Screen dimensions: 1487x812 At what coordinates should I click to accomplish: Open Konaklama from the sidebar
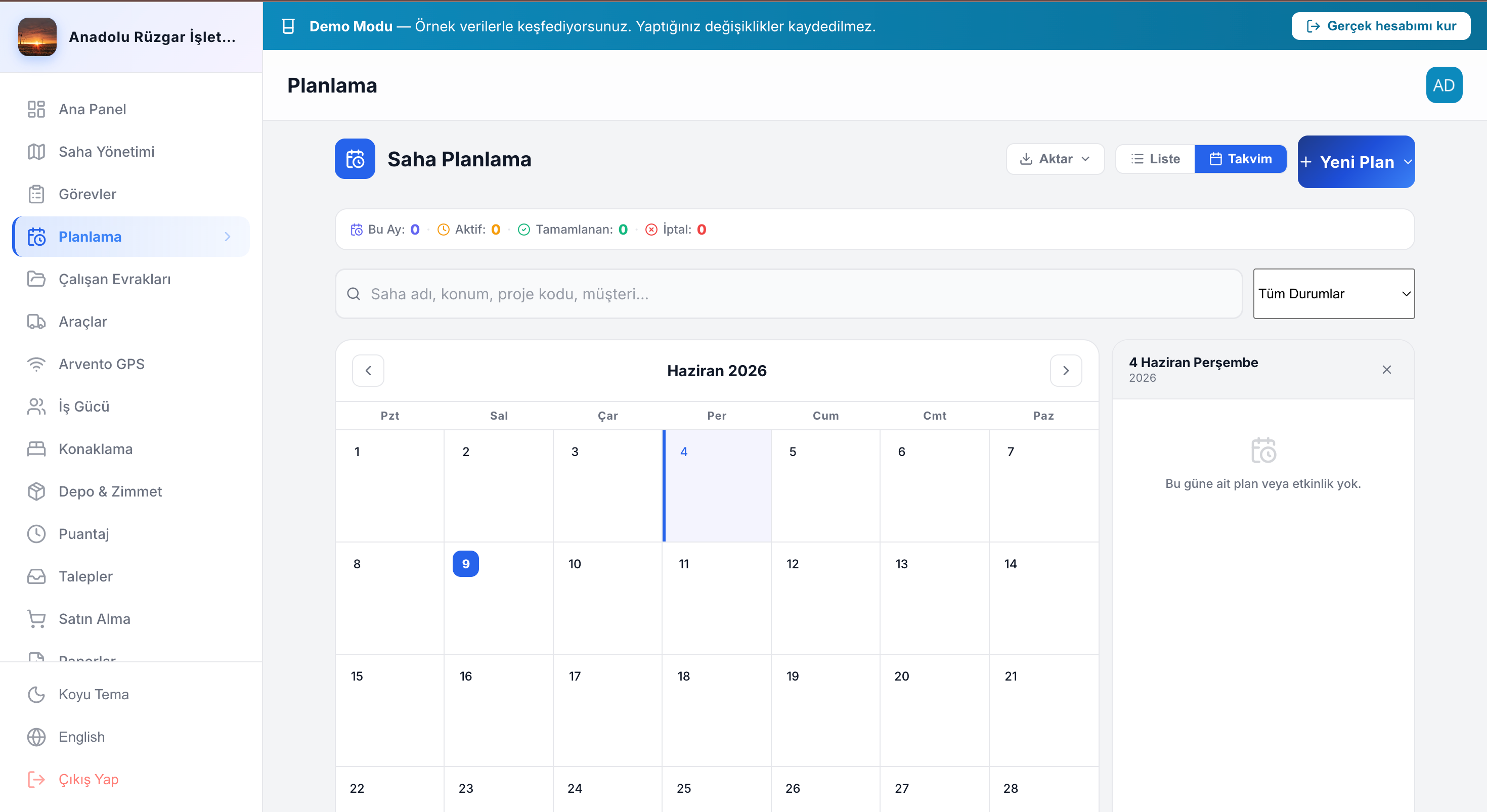pyautogui.click(x=132, y=449)
